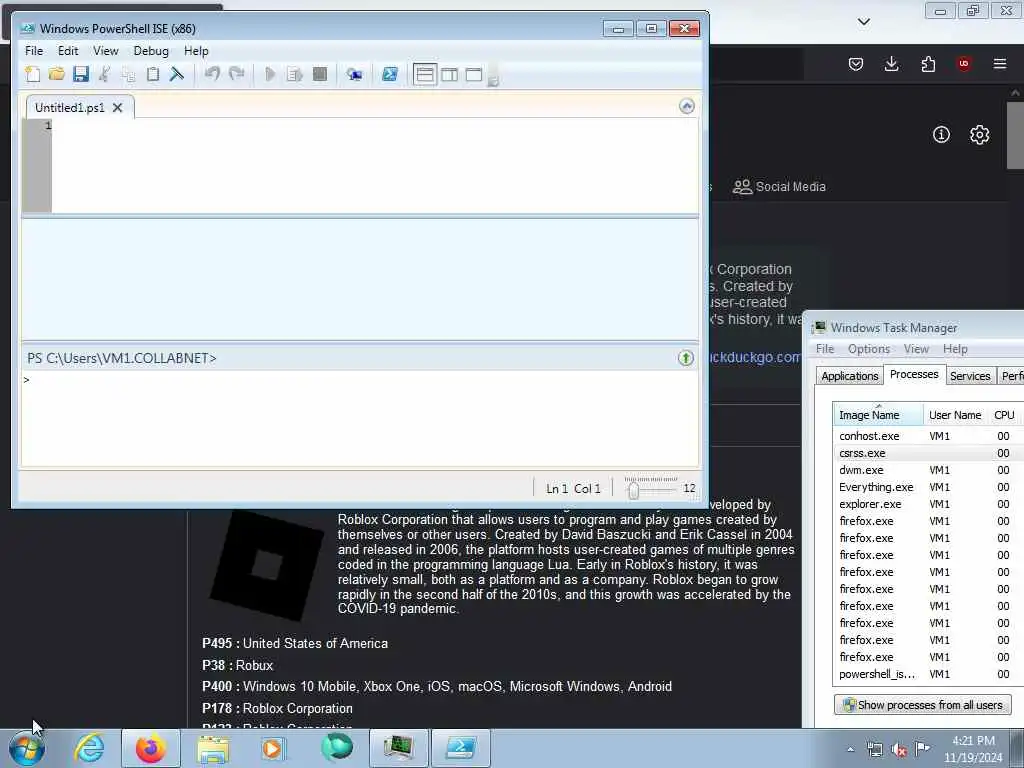Open Task Manager Options menu
1024x768 pixels.
pyautogui.click(x=869, y=349)
